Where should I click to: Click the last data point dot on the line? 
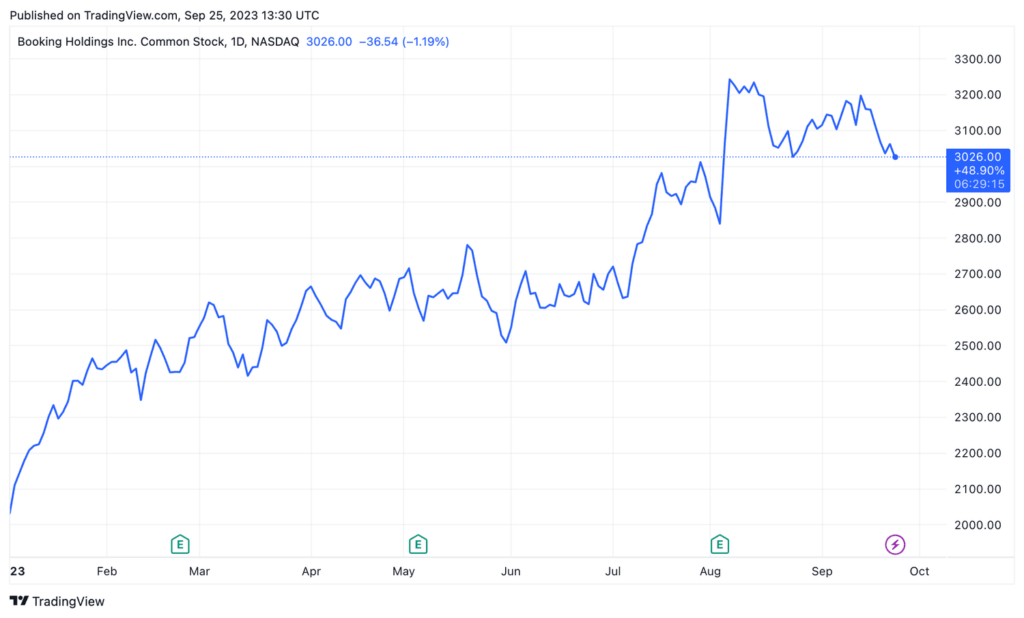[895, 157]
